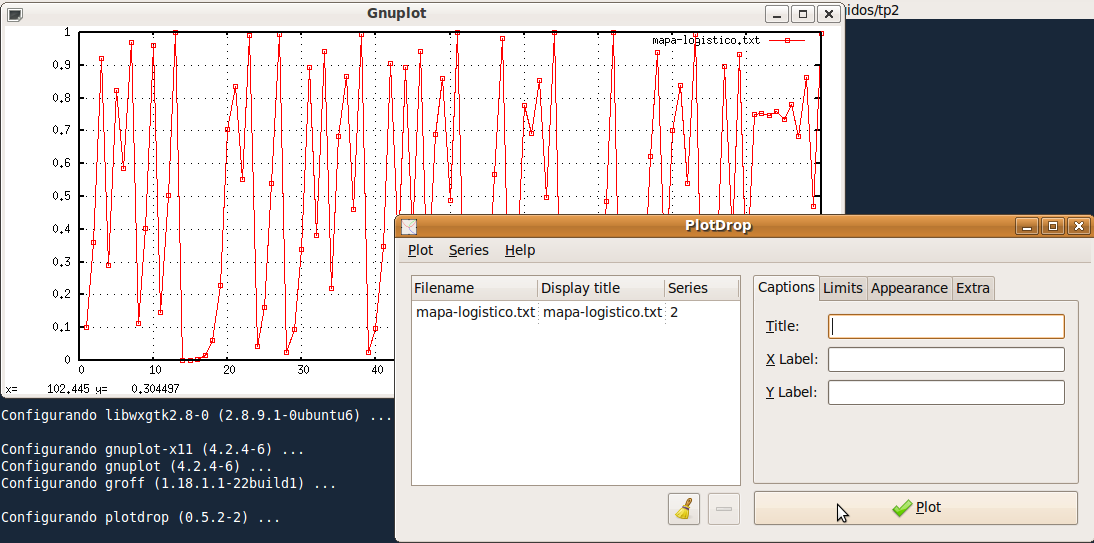The width and height of the screenshot is (1094, 543).
Task: Click the X Label input field
Action: tap(946, 359)
